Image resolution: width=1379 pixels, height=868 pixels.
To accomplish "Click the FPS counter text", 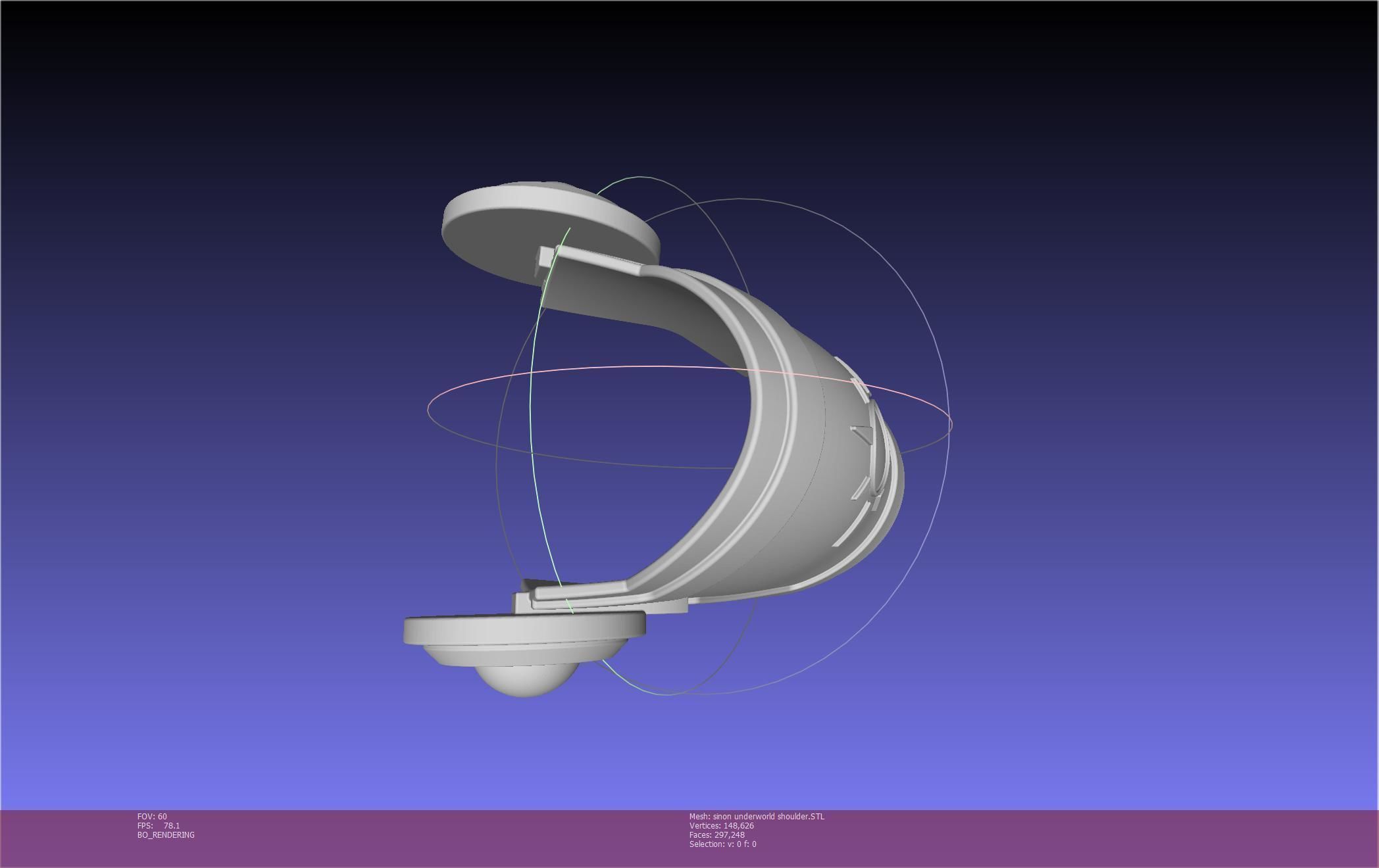I will click(159, 826).
